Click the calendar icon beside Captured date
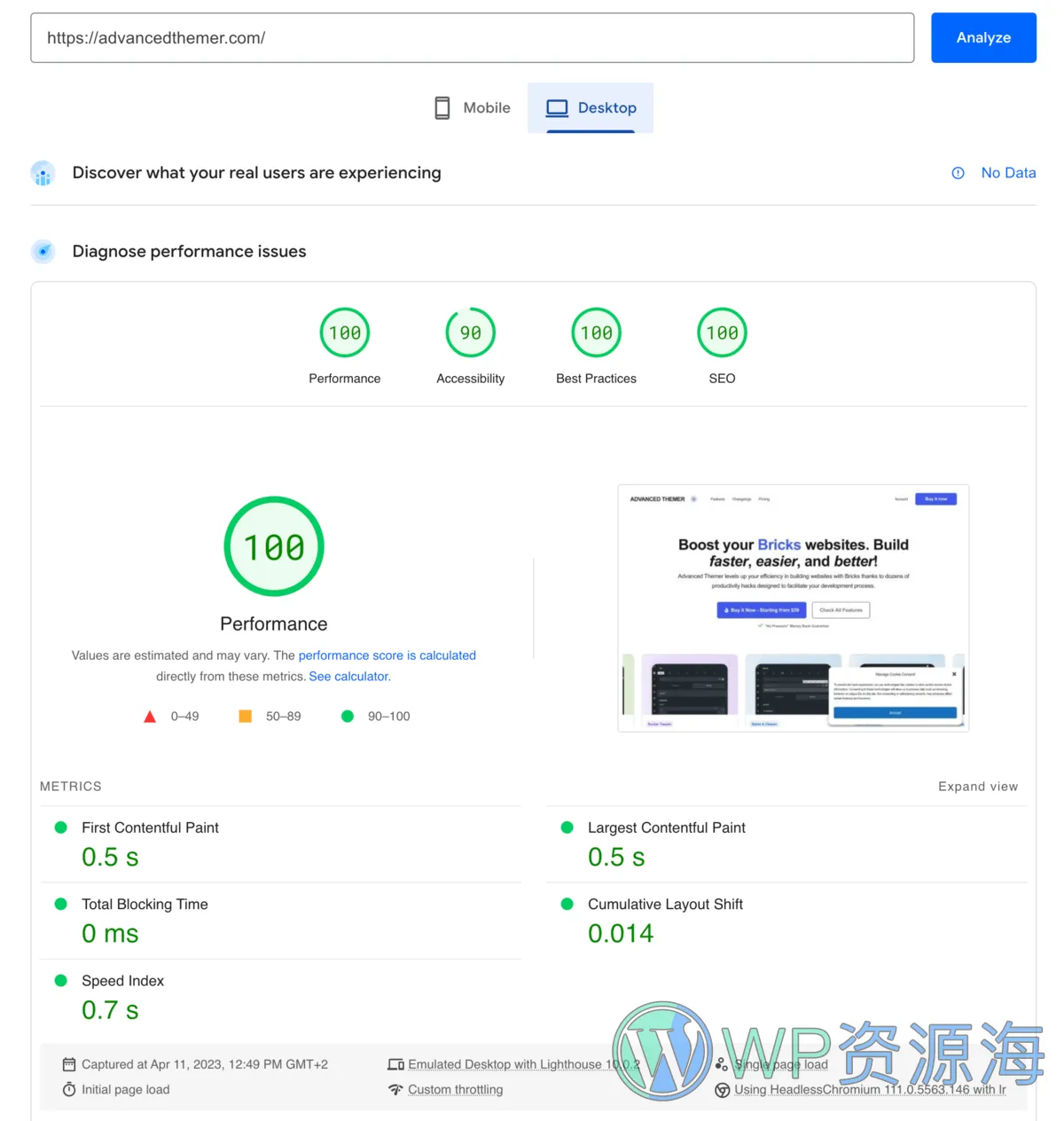Screen dimensions: 1064x1121 [x=69, y=1064]
